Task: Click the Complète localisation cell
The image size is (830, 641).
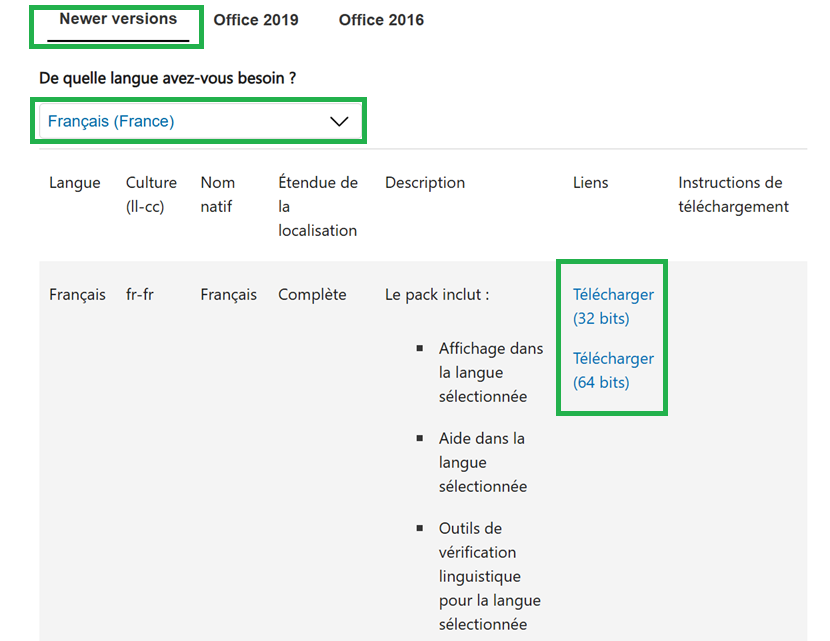Action: pos(312,294)
